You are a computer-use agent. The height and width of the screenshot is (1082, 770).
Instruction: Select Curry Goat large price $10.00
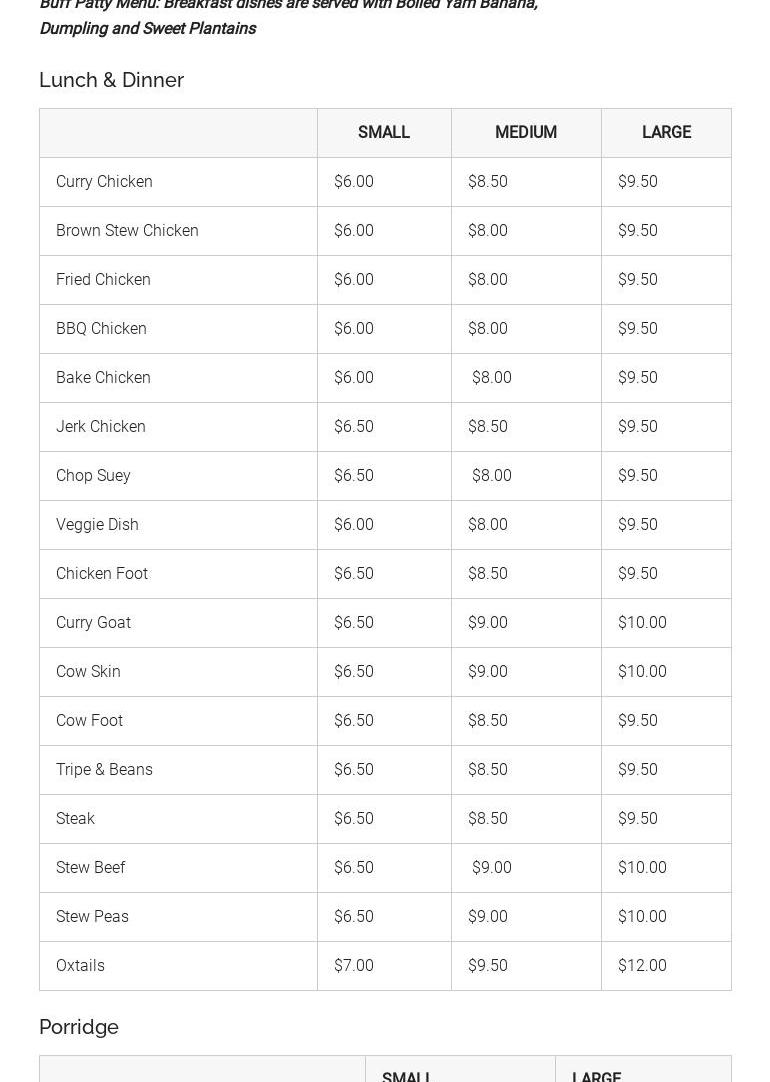tap(642, 622)
